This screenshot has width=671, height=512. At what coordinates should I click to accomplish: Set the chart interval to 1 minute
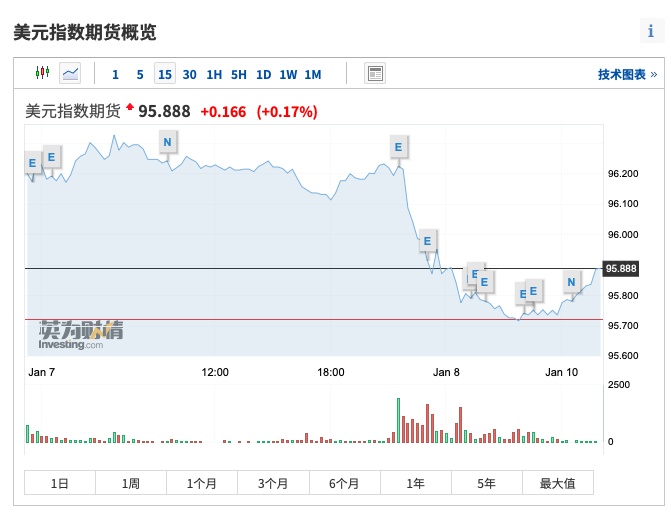(115, 74)
